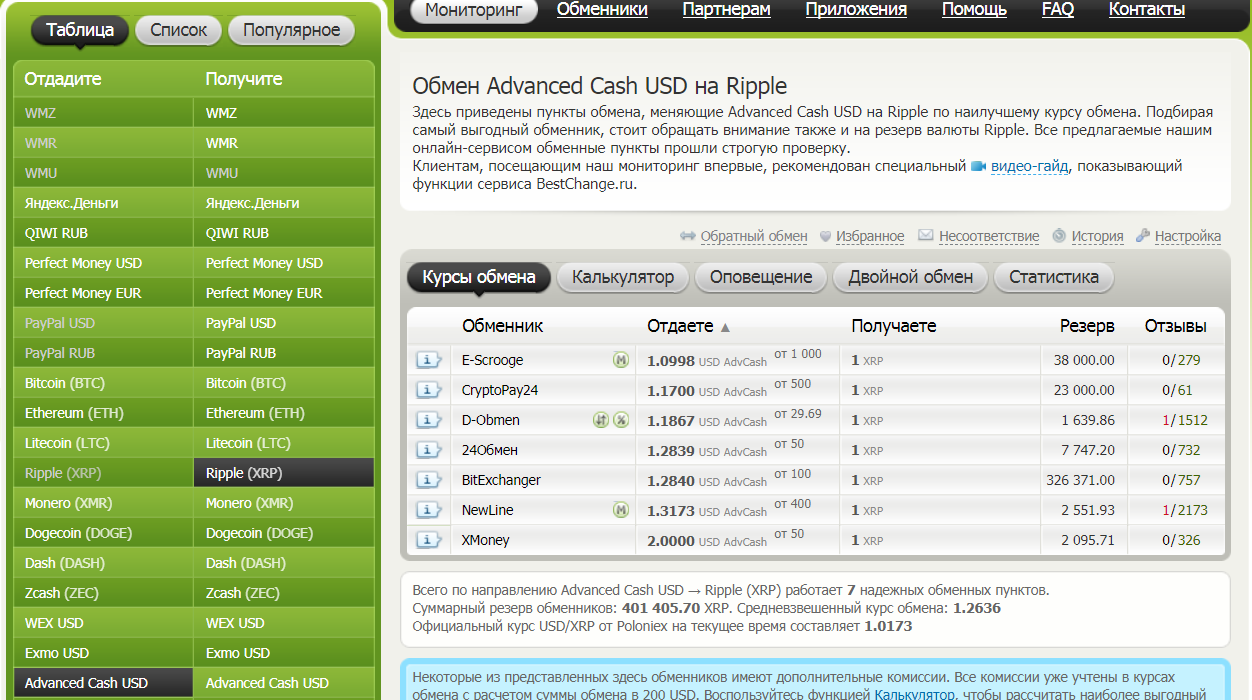Choose PayPal USD in the Получите column
Image resolution: width=1252 pixels, height=700 pixels.
pyautogui.click(x=284, y=323)
